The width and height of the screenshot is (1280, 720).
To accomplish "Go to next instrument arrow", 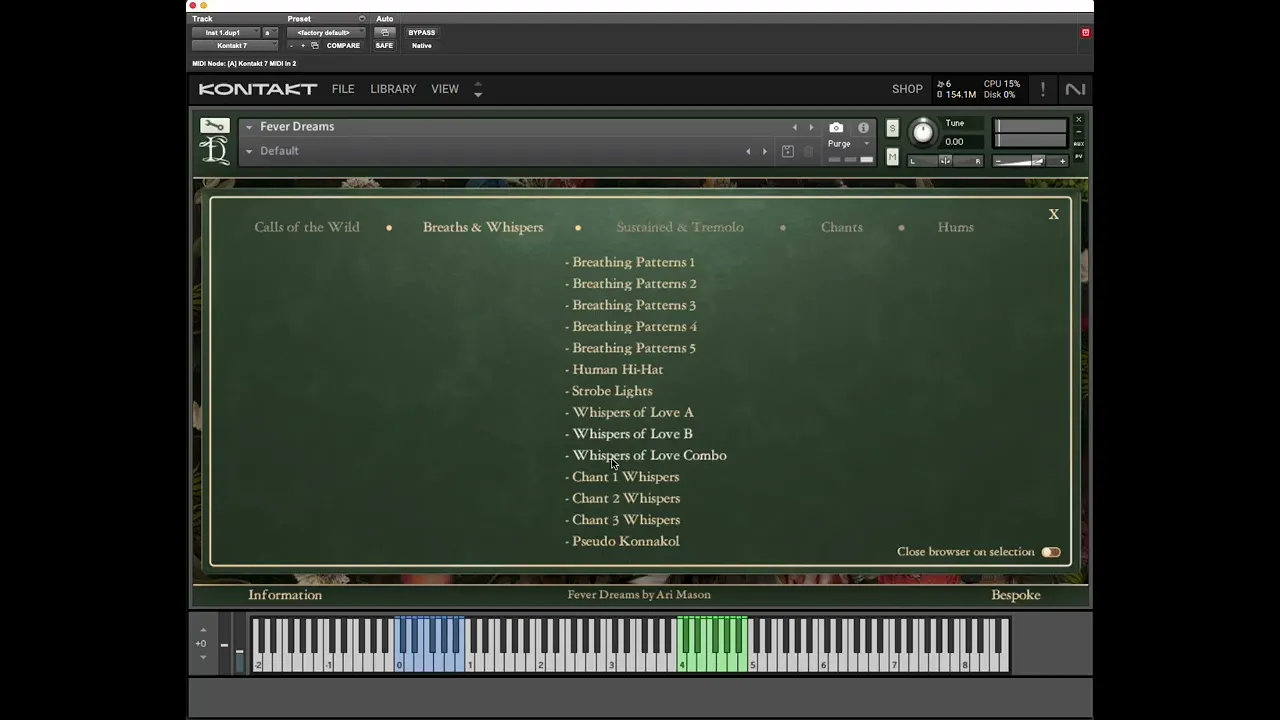I will pyautogui.click(x=811, y=127).
